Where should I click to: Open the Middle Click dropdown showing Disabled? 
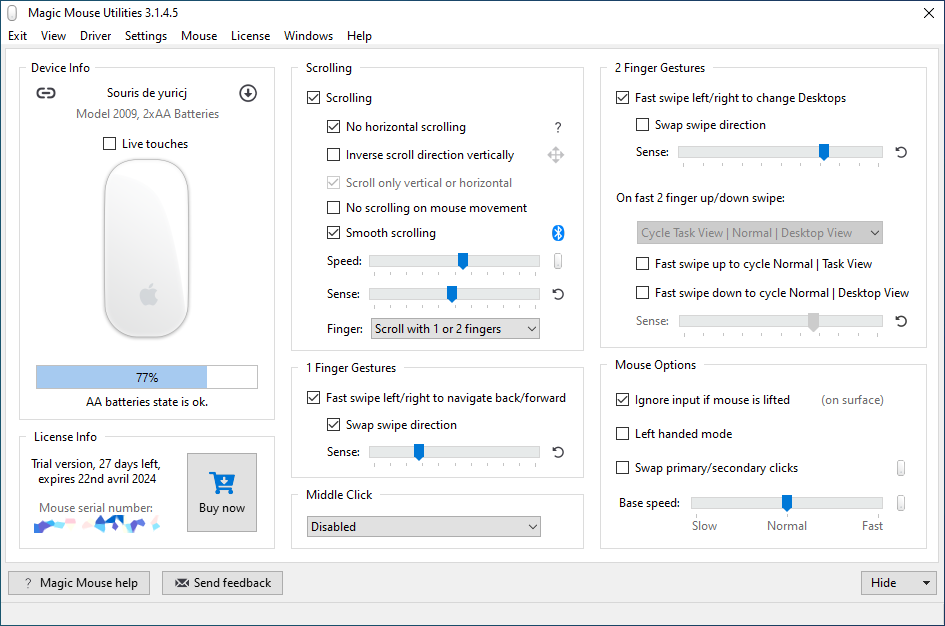click(x=424, y=527)
